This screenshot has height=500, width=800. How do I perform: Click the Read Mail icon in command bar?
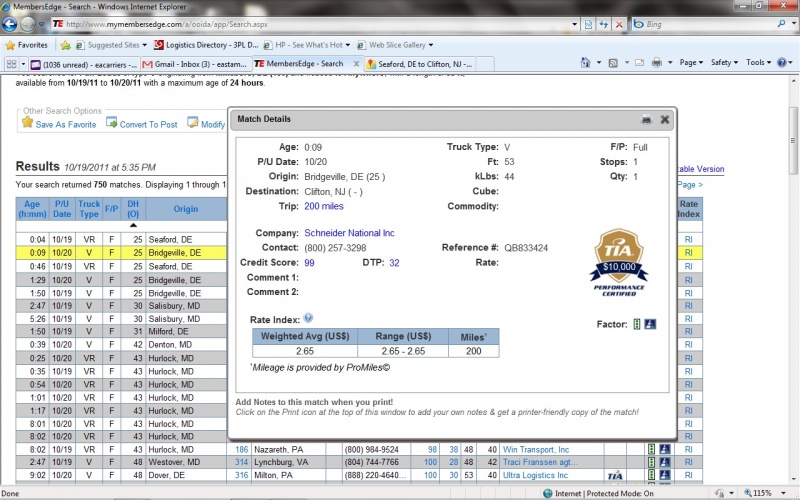click(639, 63)
